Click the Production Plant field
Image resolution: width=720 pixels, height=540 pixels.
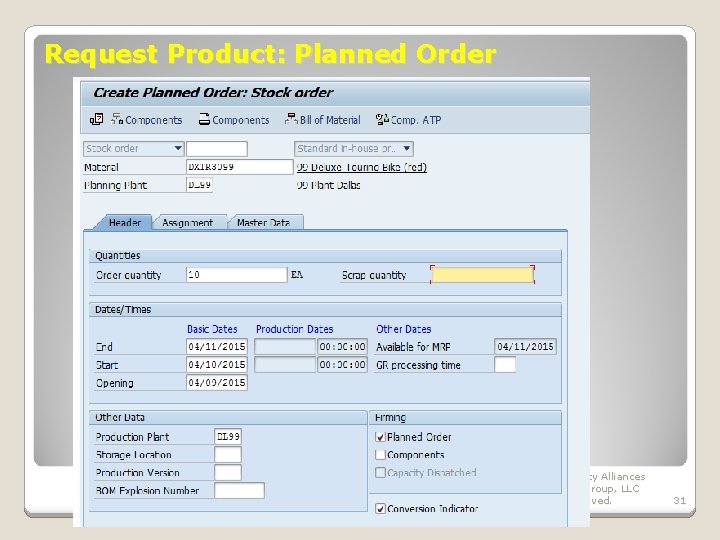[x=228, y=436]
